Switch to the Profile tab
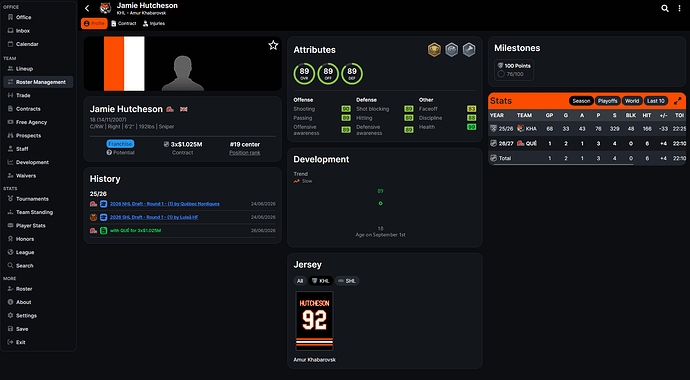690x380 pixels. pyautogui.click(x=94, y=23)
